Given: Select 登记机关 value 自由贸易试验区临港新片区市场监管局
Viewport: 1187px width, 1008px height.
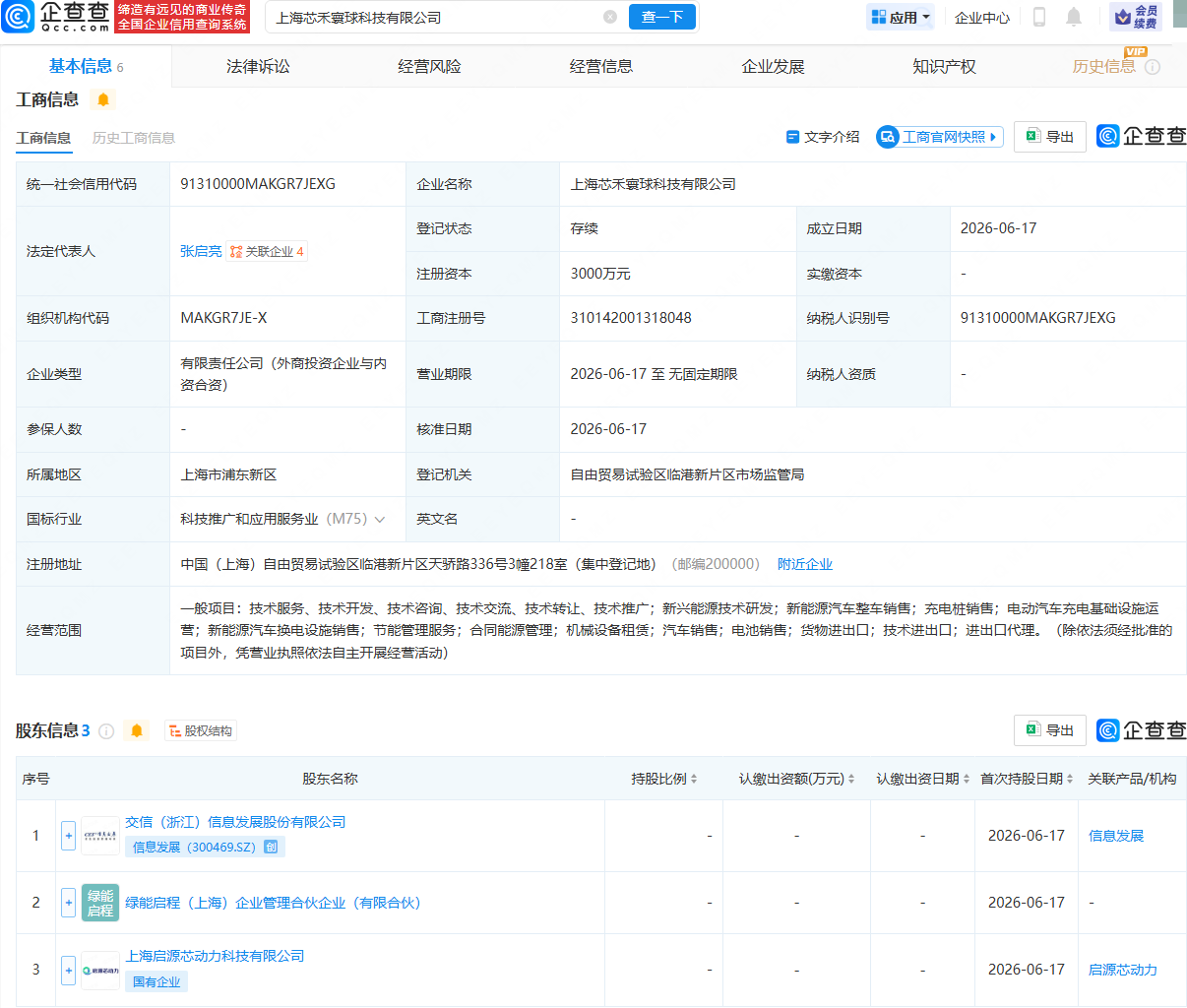Looking at the screenshot, I should point(687,474).
